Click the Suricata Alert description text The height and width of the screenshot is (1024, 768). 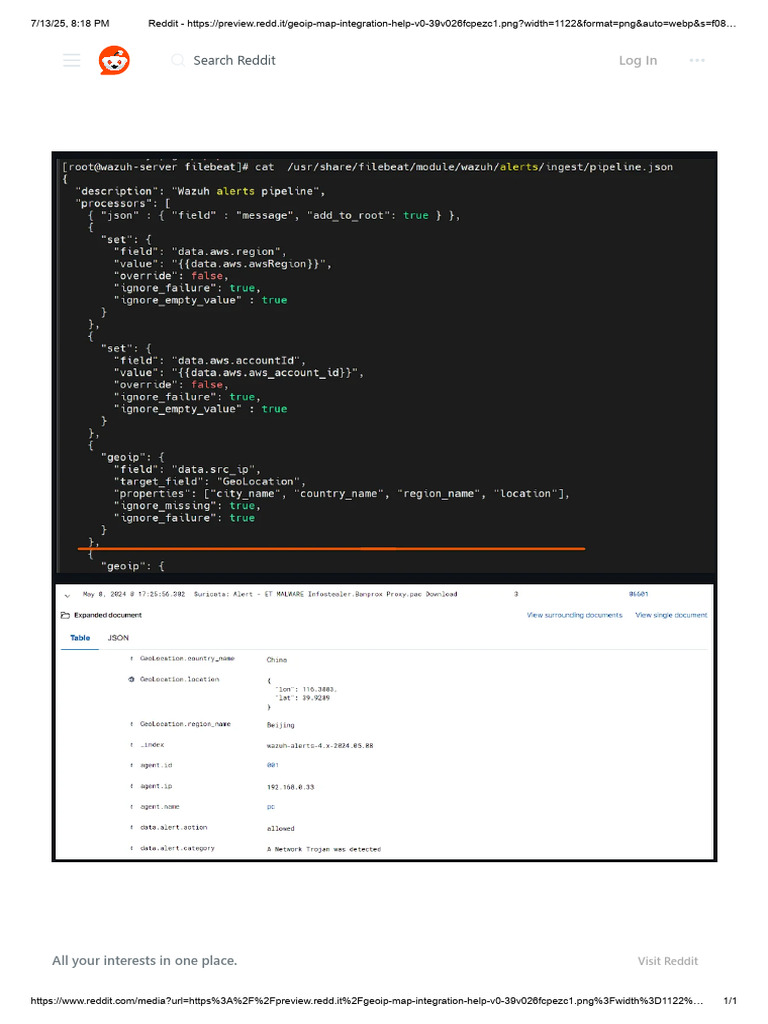coord(325,594)
